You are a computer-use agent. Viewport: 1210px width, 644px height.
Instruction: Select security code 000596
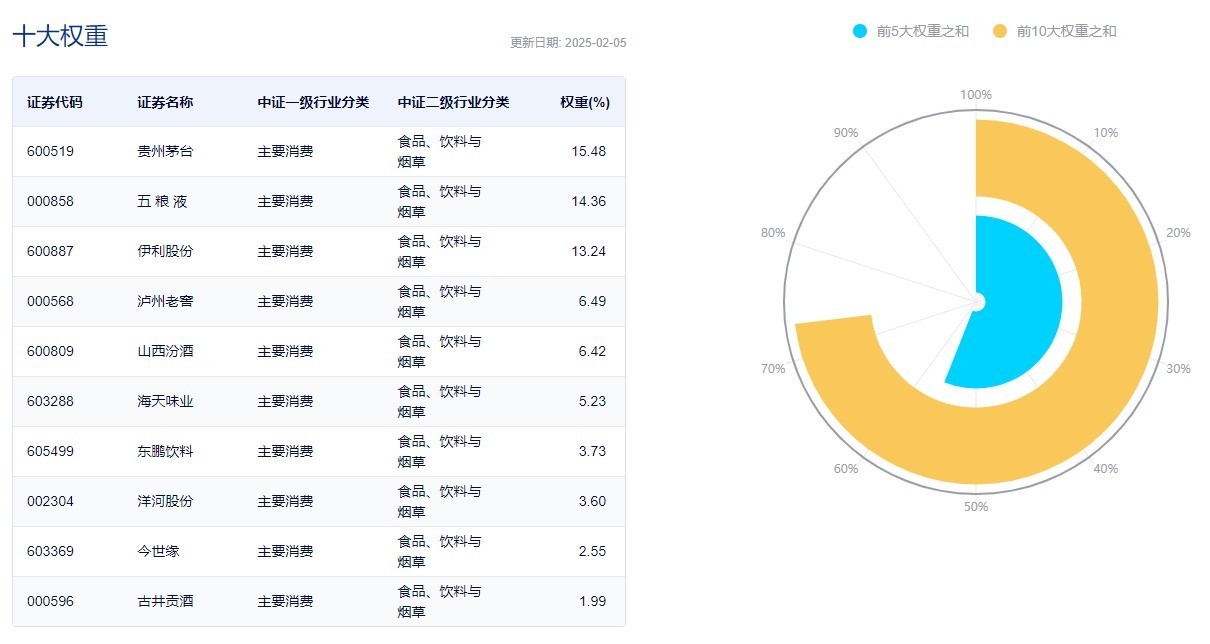pyautogui.click(x=50, y=601)
